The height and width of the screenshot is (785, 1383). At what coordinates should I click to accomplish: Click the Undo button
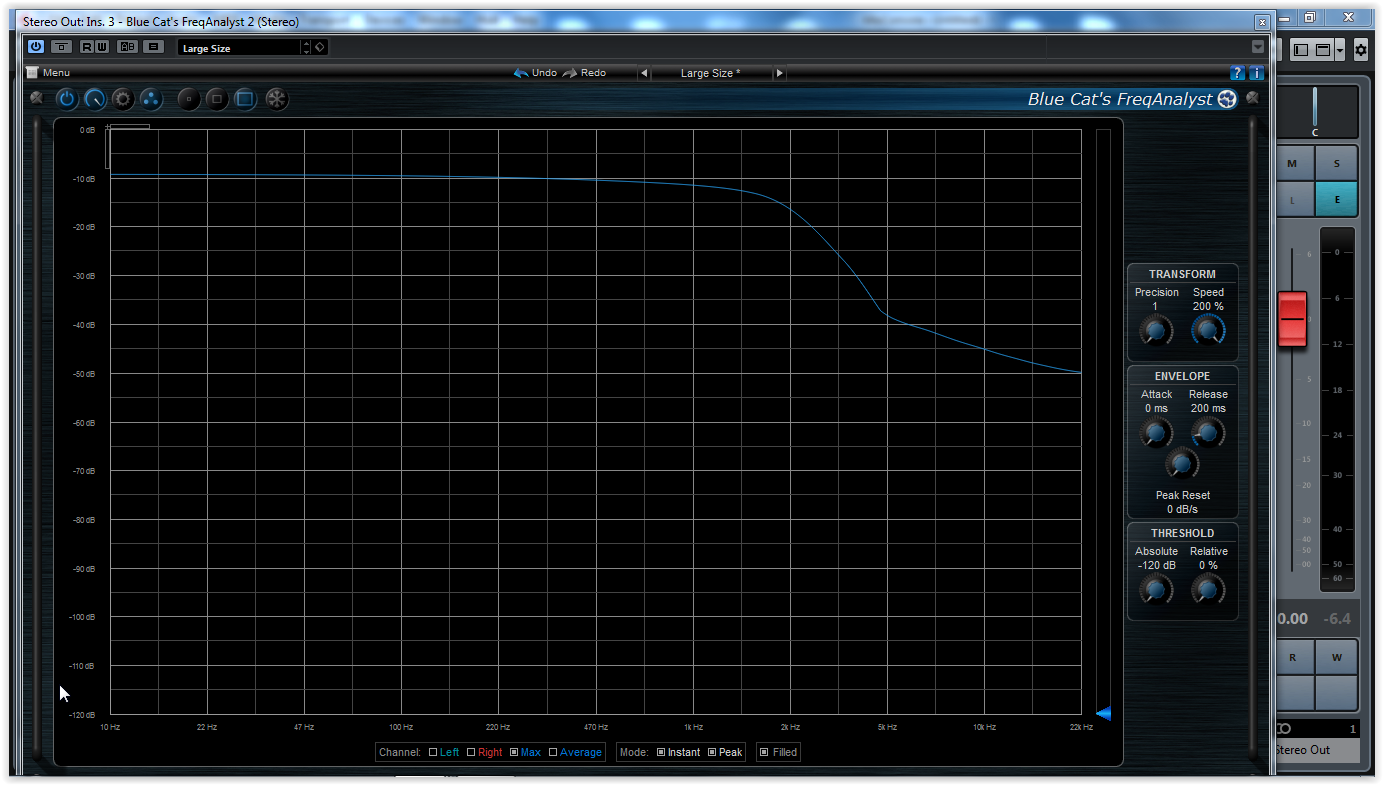click(535, 73)
